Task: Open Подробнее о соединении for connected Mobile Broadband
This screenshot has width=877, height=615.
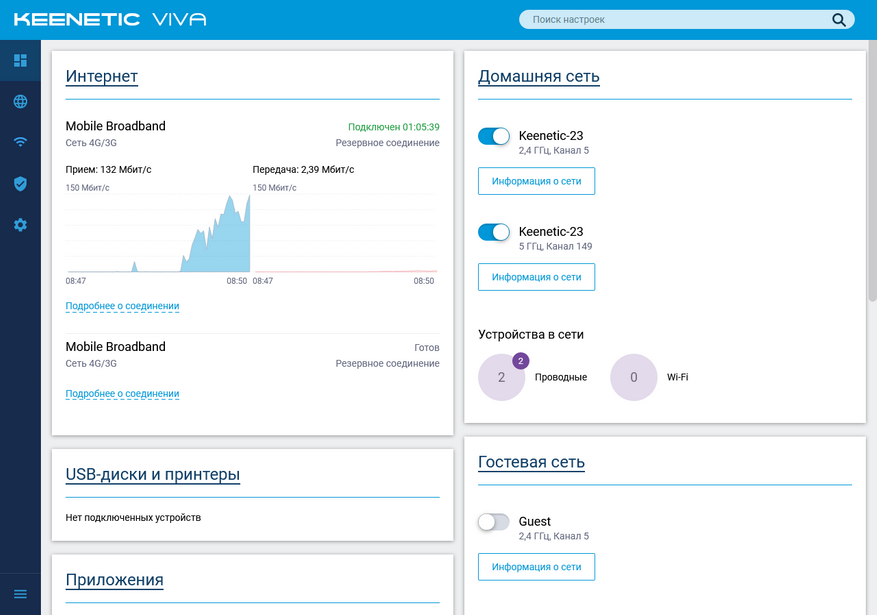Action: click(122, 306)
